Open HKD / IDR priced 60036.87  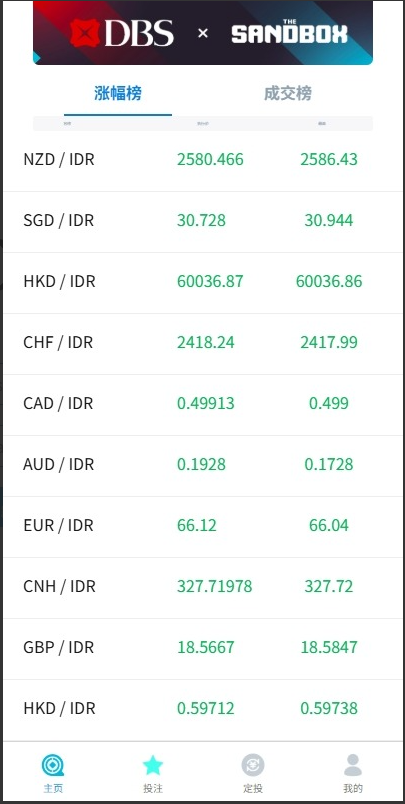pos(203,282)
